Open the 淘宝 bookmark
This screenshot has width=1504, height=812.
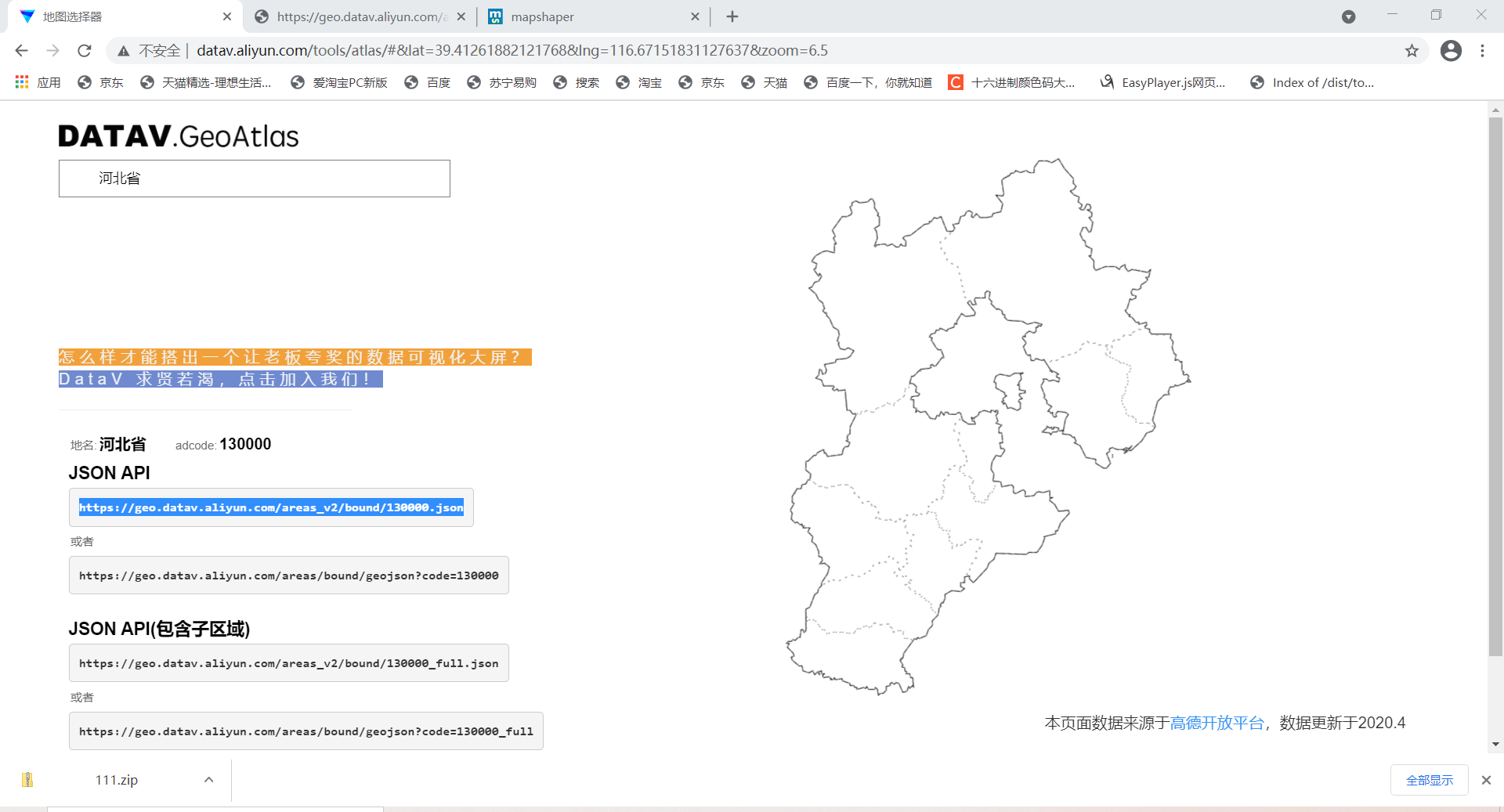639,82
